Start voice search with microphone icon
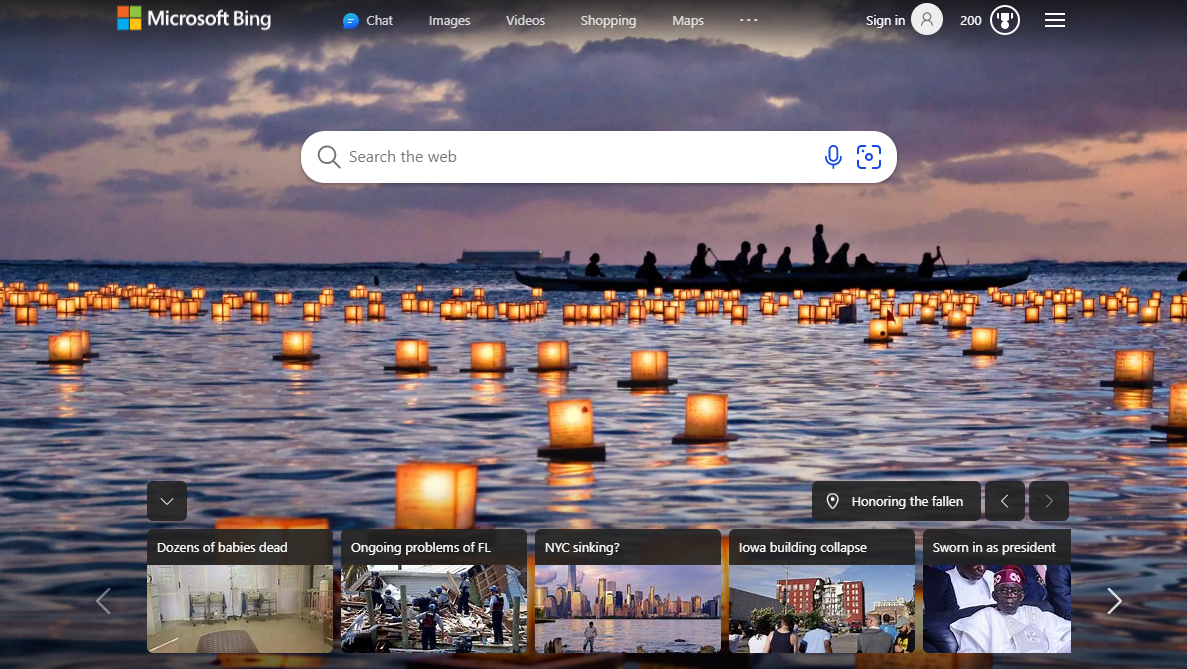Screen dimensions: 1187x669 tap(833, 157)
